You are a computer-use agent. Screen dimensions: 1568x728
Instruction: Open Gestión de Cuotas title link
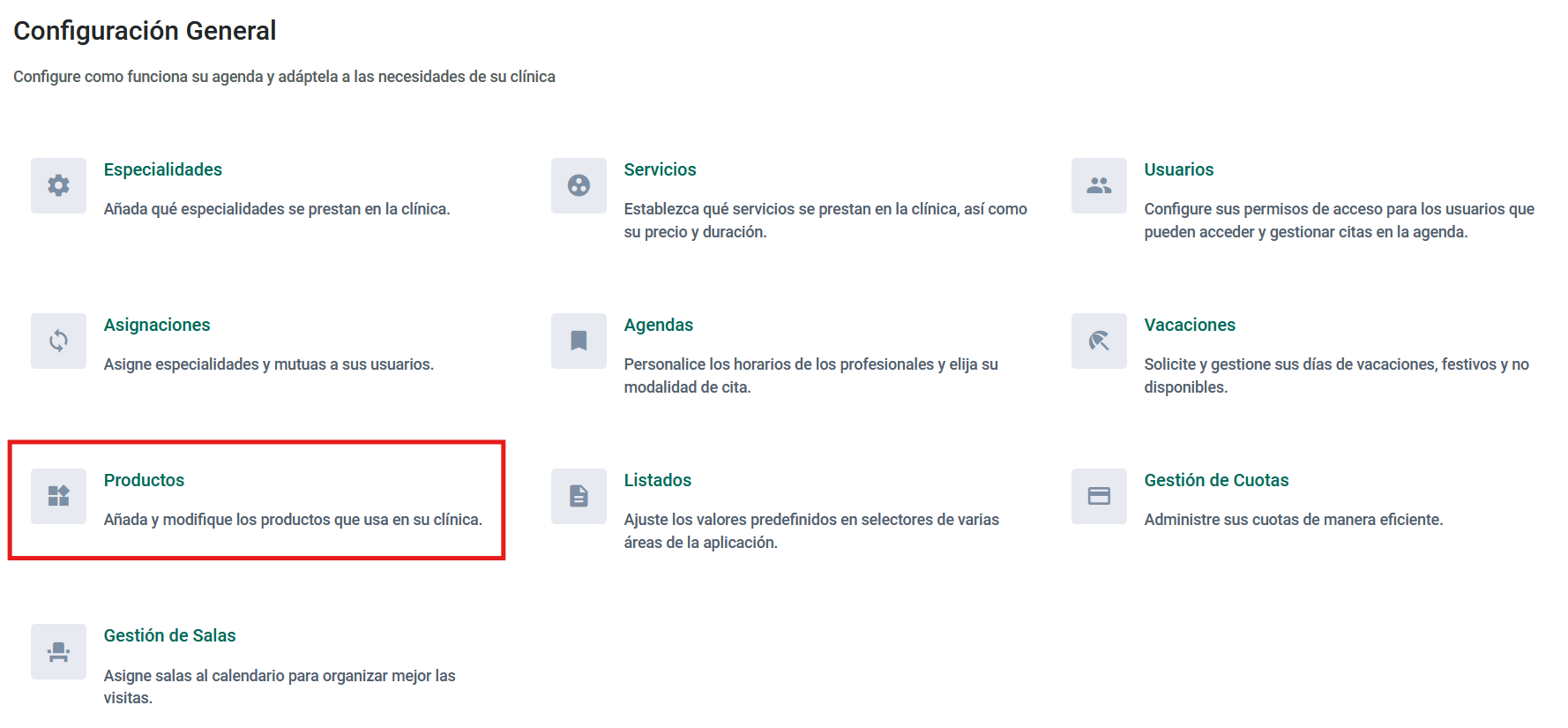pyautogui.click(x=1216, y=480)
